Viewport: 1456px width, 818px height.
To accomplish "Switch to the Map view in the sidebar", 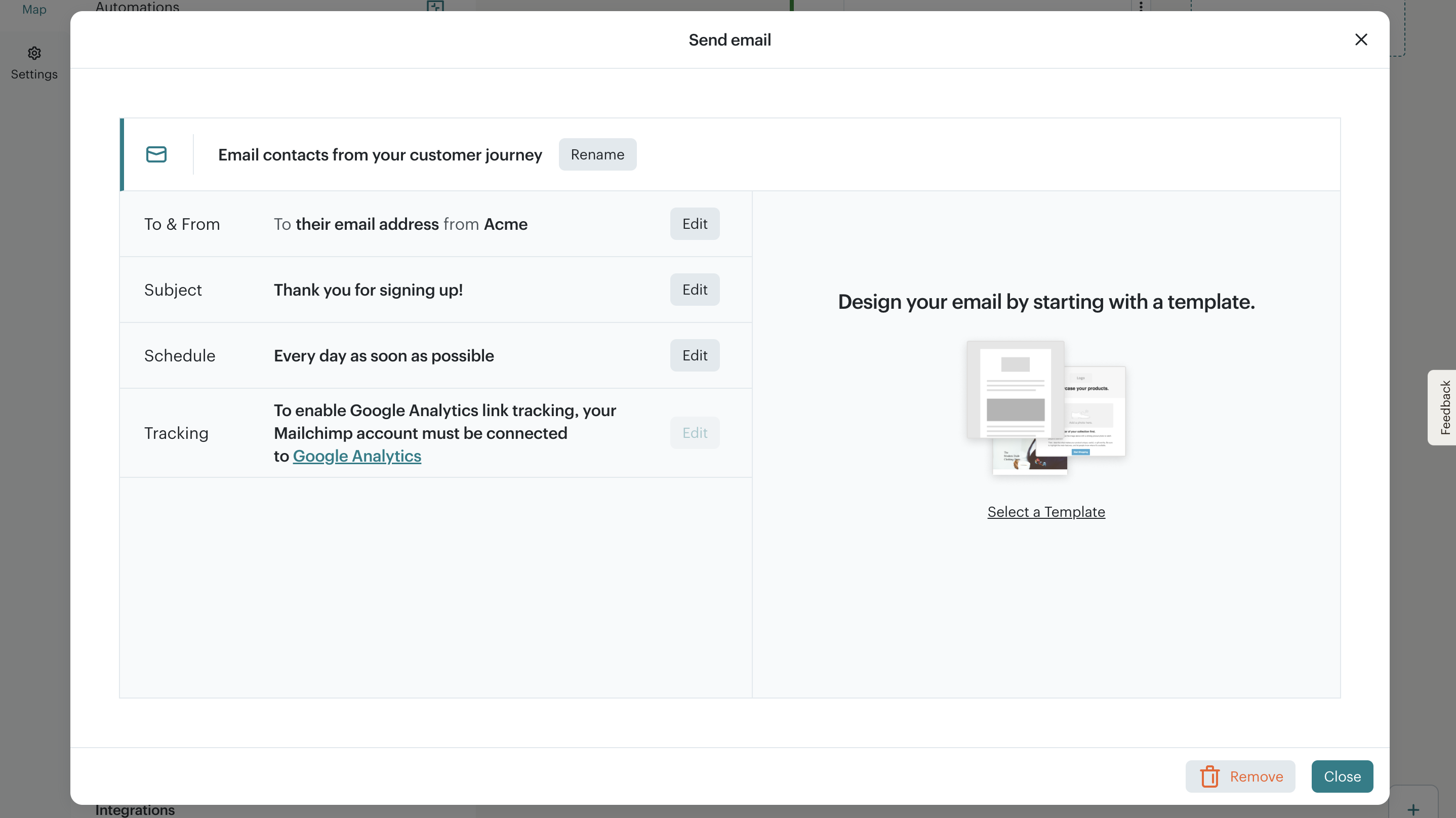I will 34,9.
